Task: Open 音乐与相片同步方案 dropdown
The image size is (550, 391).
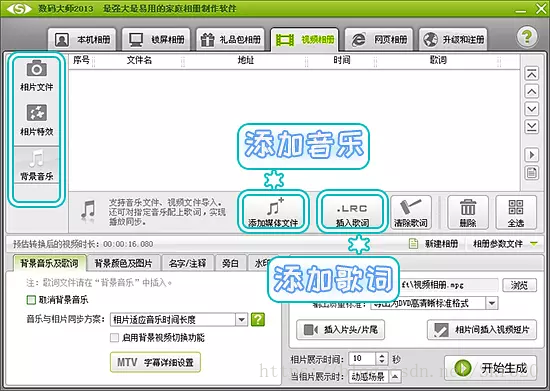Action: click(179, 319)
